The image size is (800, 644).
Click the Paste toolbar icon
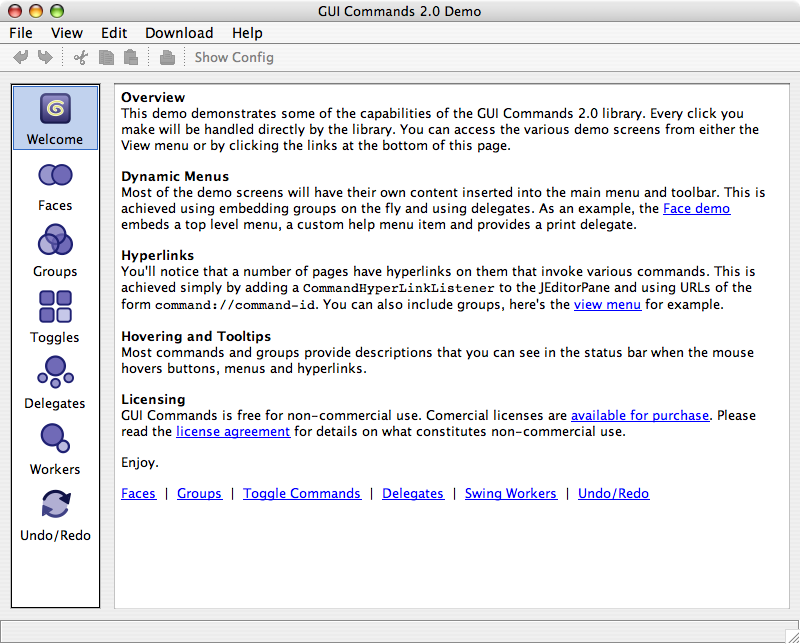click(130, 57)
